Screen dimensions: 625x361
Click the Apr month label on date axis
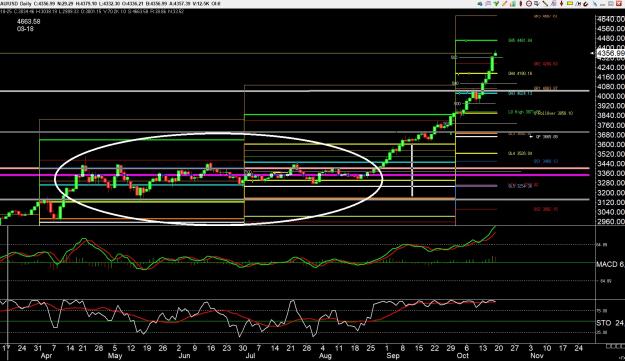click(46, 355)
